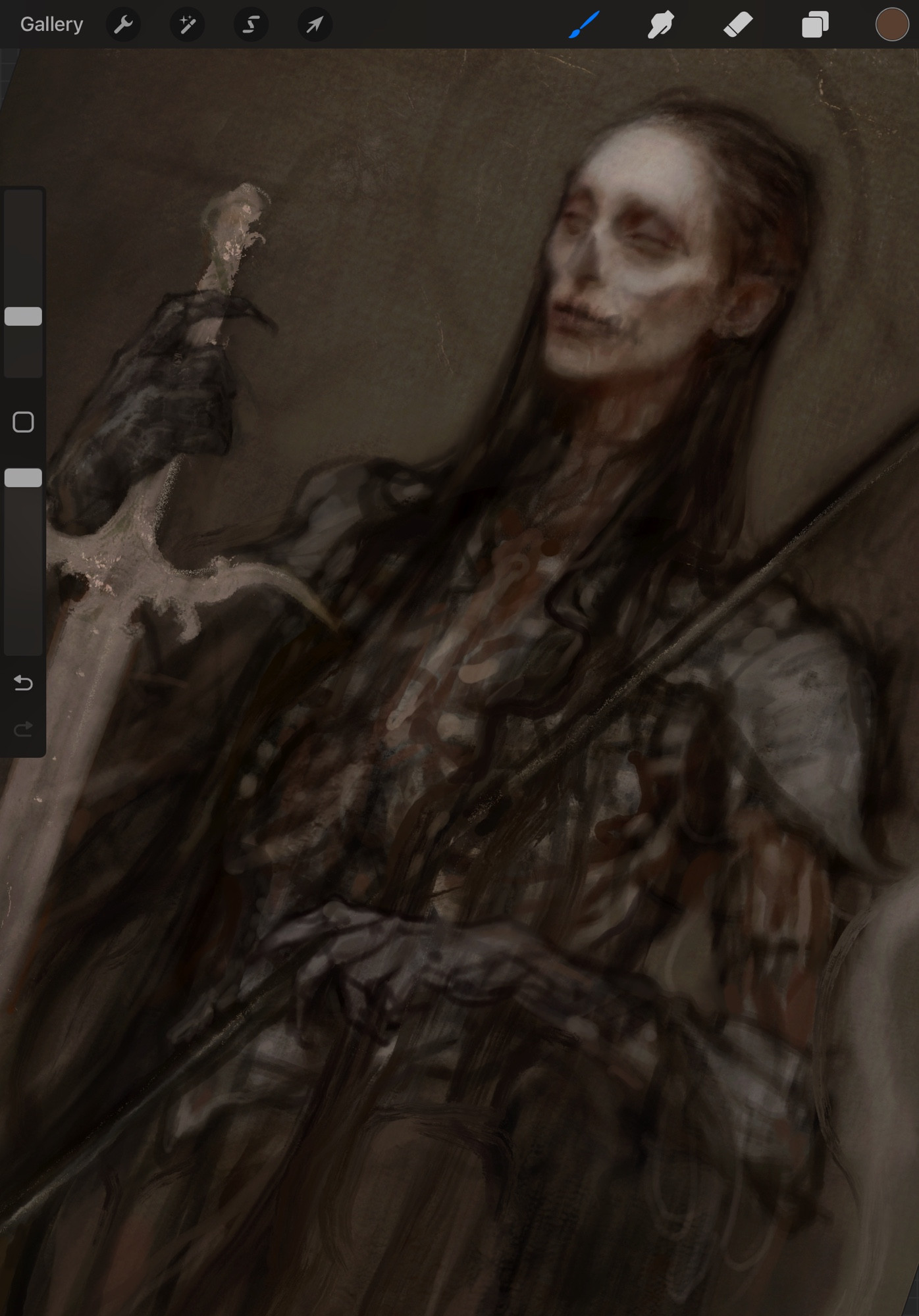Select the Eraser tool
This screenshot has height=1316, width=919.
[737, 25]
